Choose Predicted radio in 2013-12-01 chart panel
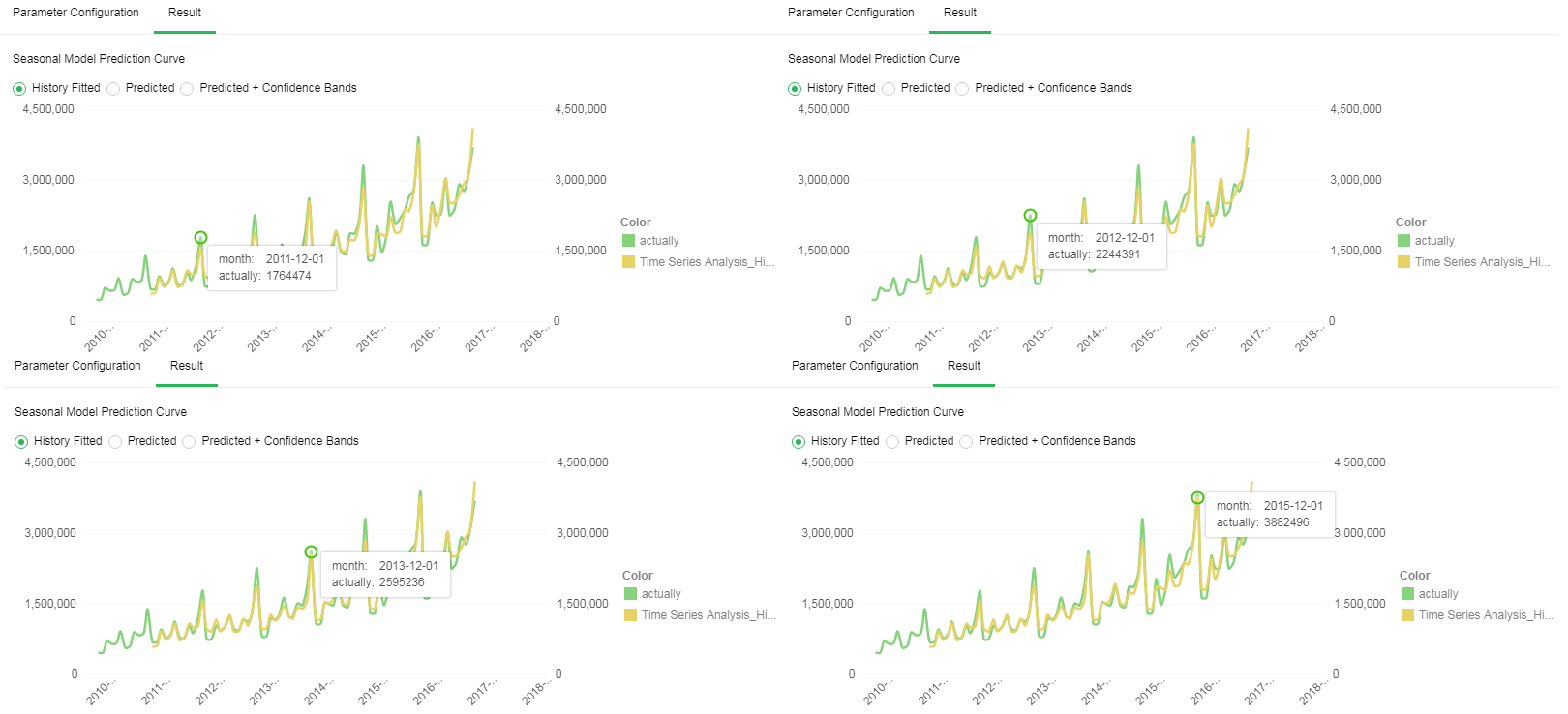Image resolution: width=1568 pixels, height=714 pixels. tap(115, 442)
